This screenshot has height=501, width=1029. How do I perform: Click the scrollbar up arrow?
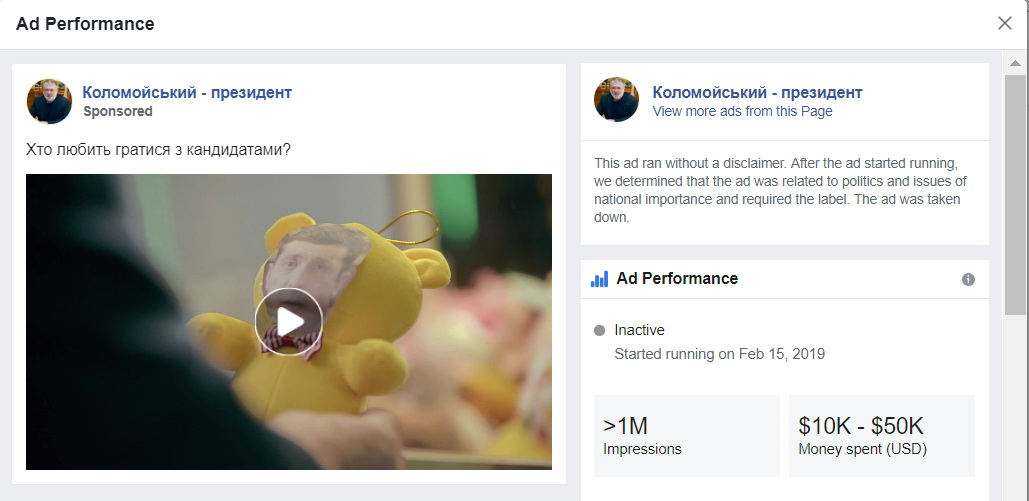(x=1015, y=63)
